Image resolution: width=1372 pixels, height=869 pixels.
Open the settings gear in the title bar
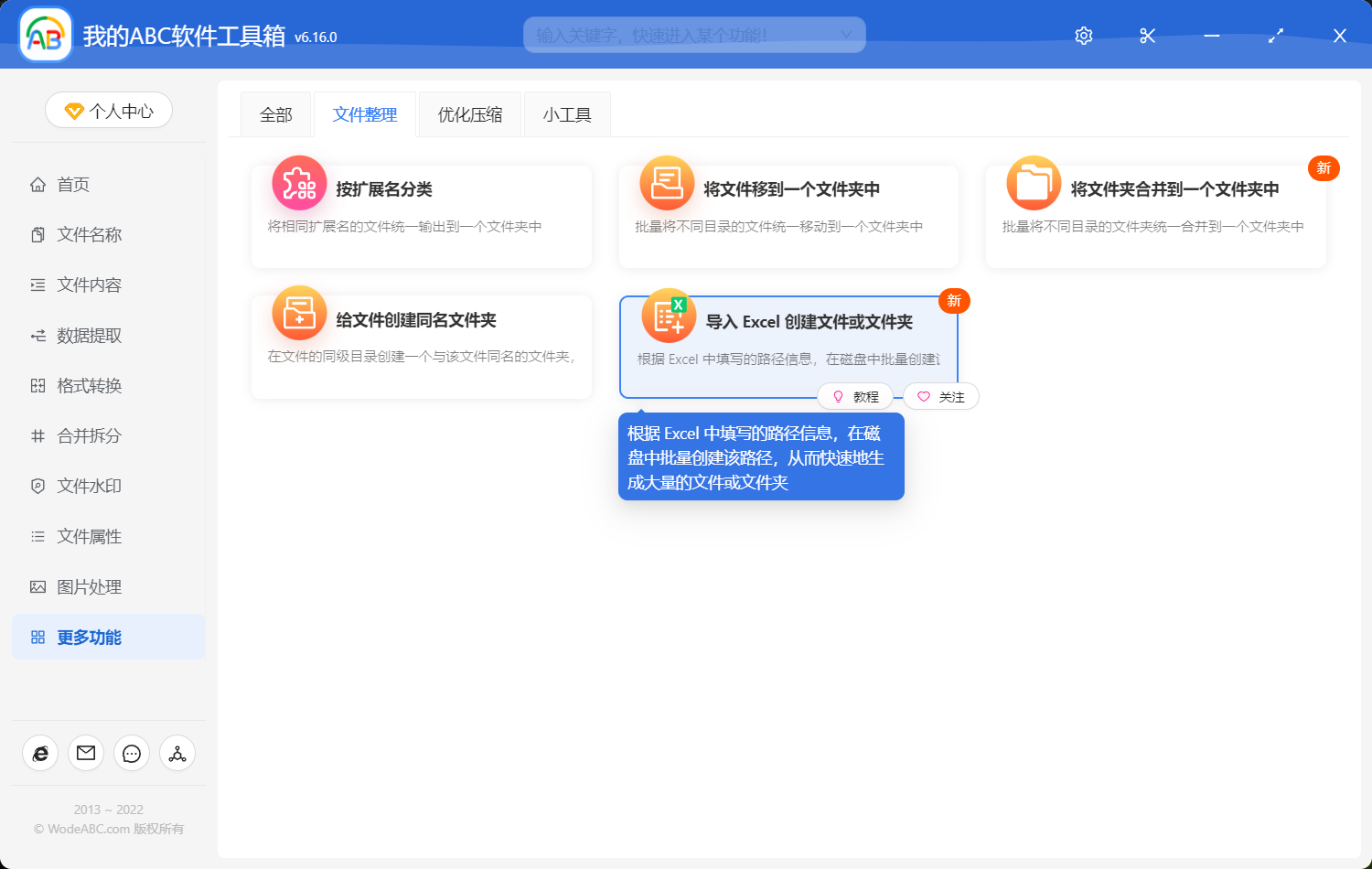click(x=1083, y=36)
